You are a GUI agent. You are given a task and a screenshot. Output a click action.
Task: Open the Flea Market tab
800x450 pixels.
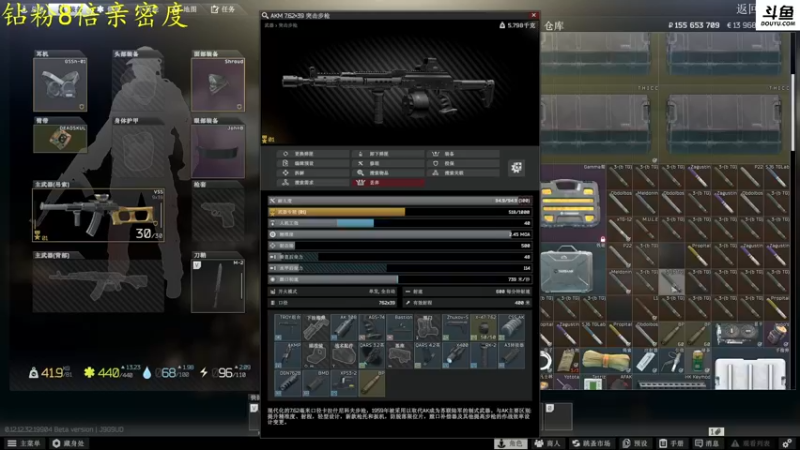(591, 443)
